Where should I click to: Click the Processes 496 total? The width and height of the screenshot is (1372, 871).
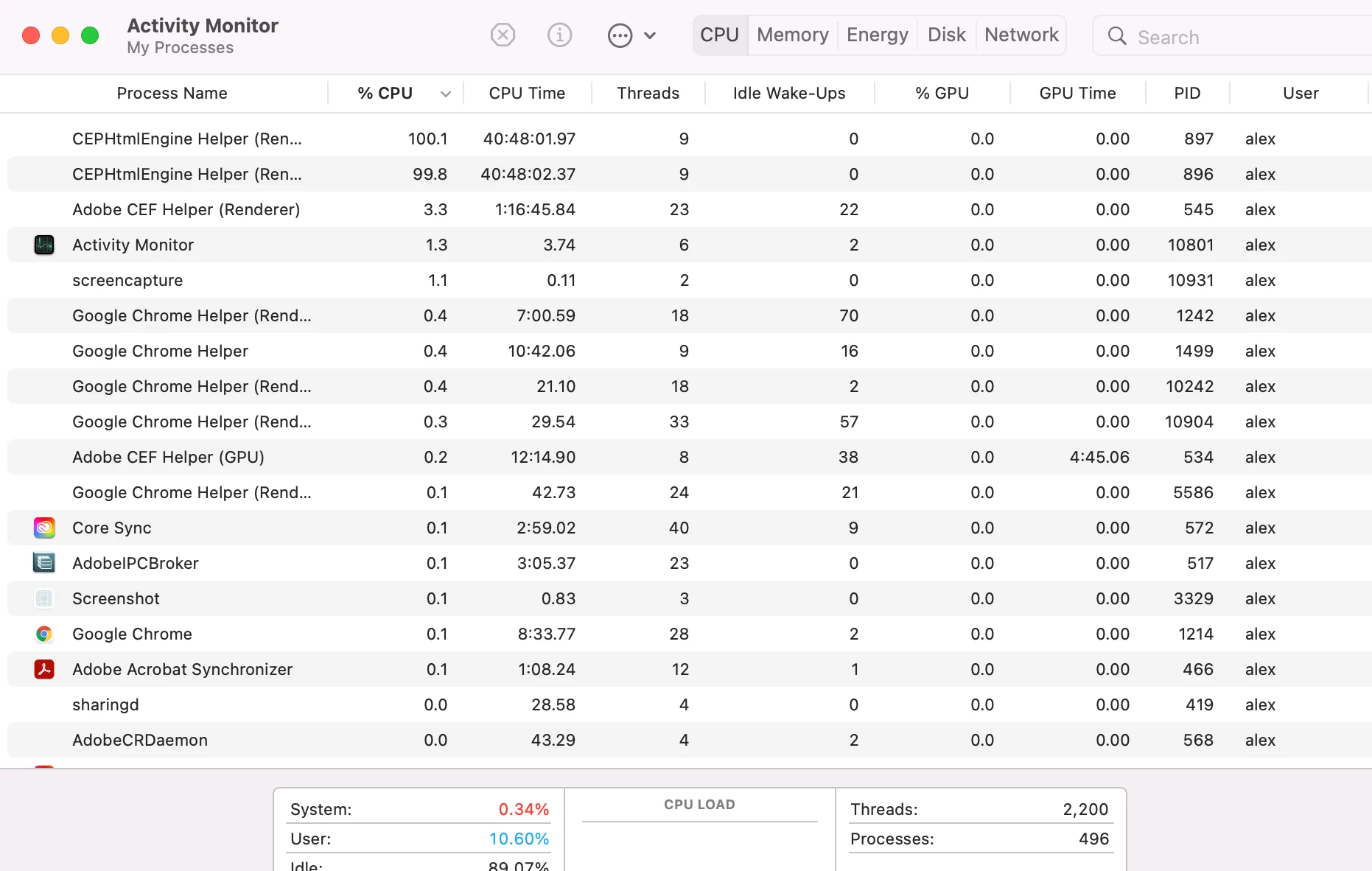point(1093,839)
